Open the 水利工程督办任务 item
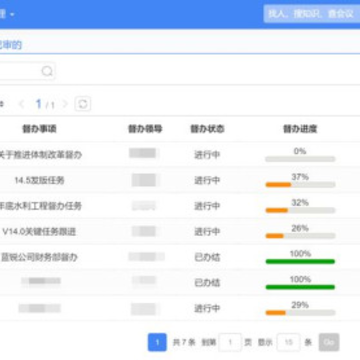The width and height of the screenshot is (360, 360). [x=40, y=206]
